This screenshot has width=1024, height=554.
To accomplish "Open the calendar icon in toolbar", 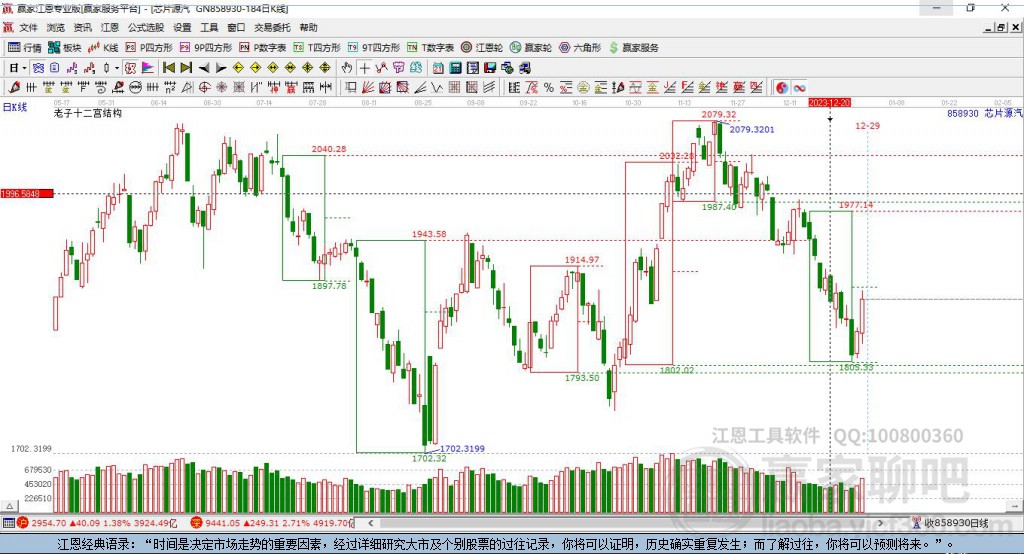I will click(438, 67).
